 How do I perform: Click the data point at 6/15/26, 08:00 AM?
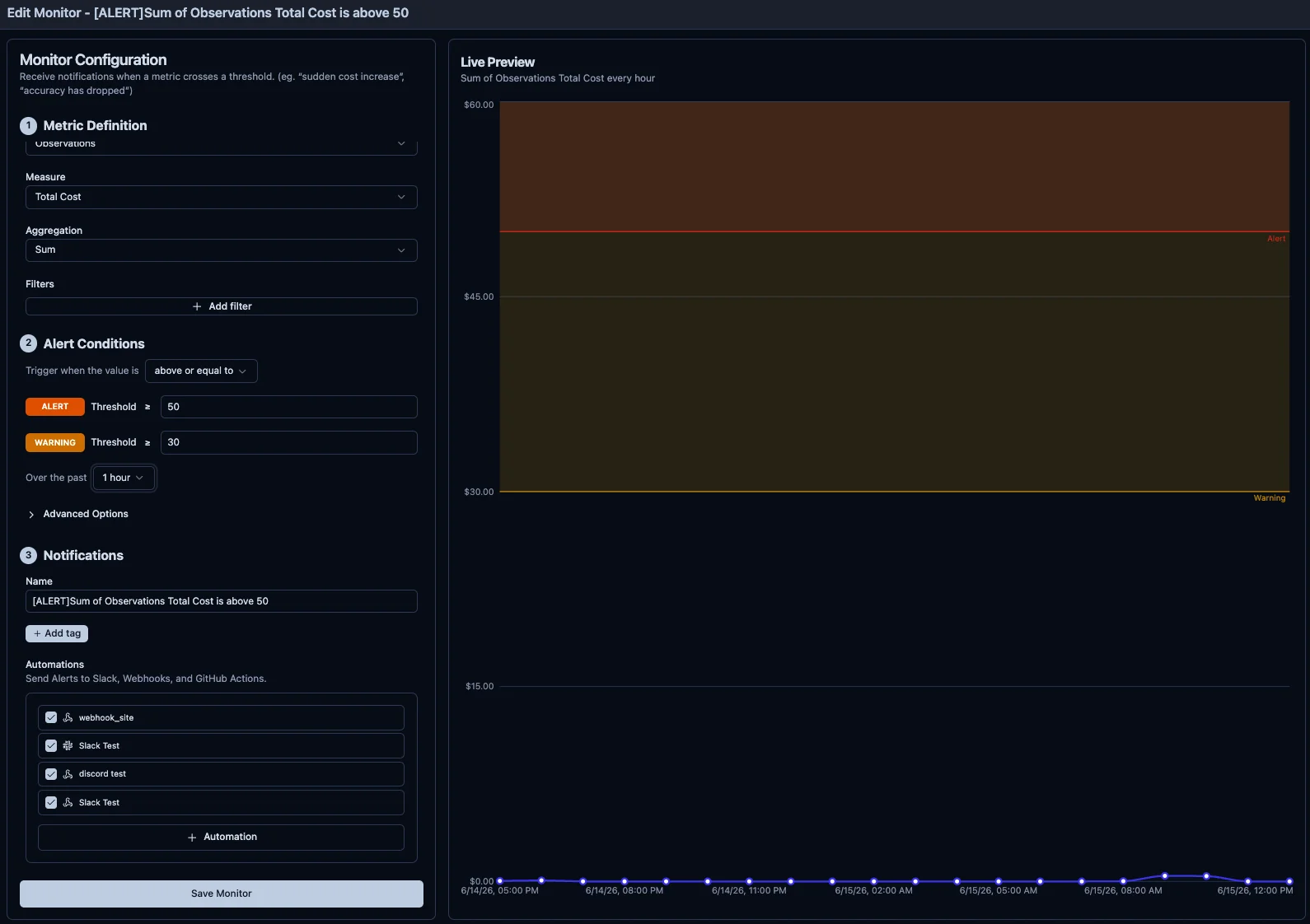1123,881
